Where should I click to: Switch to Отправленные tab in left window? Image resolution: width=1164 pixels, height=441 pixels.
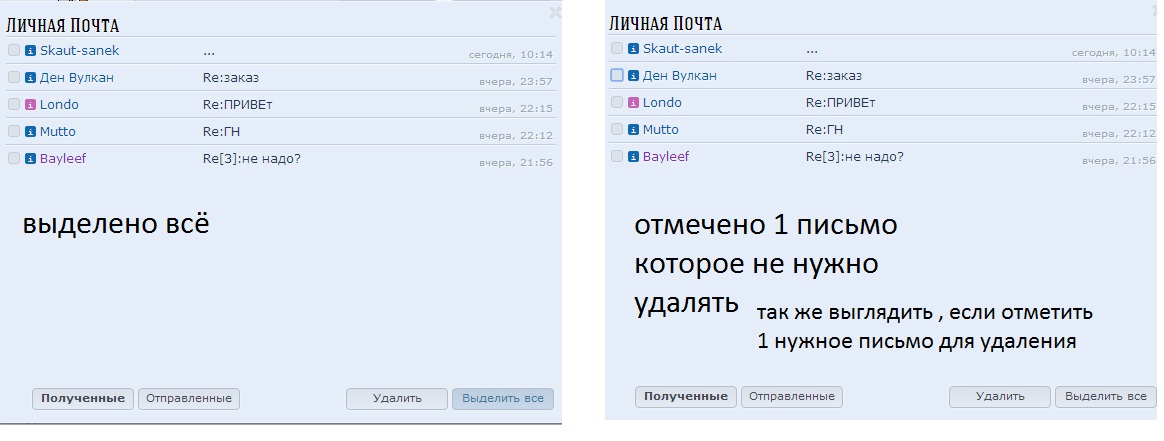(189, 399)
